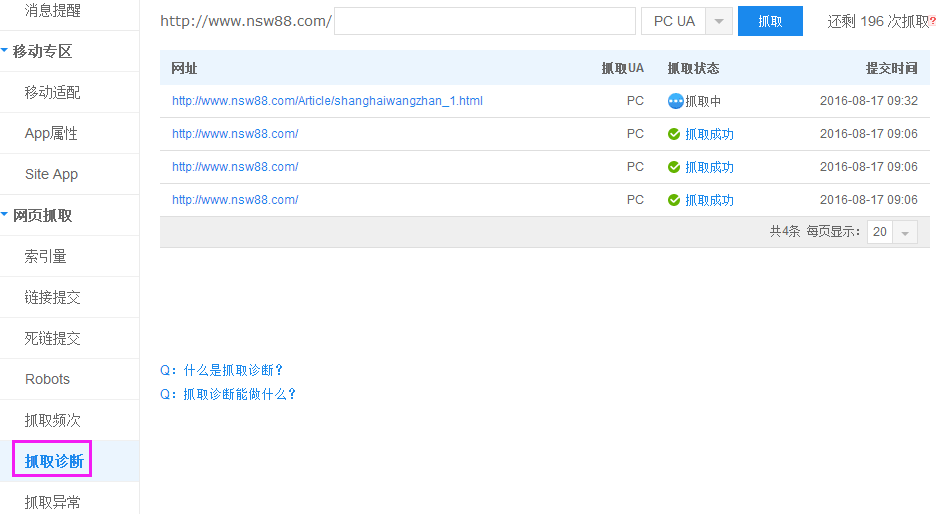The height and width of the screenshot is (514, 936).
Task: Go to 移动适配 in the sidebar
Action: pyautogui.click(x=52, y=92)
